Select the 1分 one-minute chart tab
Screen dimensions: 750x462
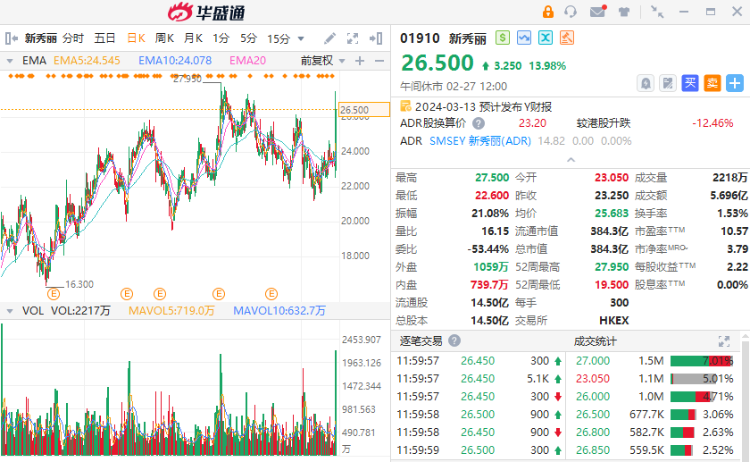pyautogui.click(x=221, y=38)
